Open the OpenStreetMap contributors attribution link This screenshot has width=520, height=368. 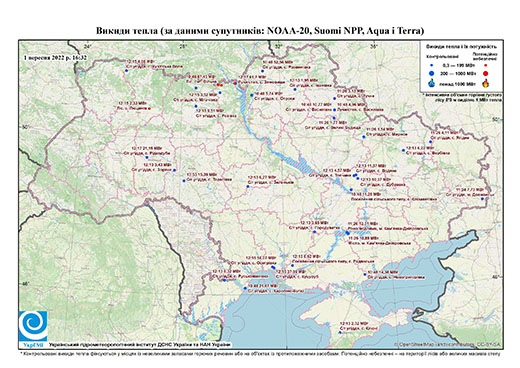447,345
